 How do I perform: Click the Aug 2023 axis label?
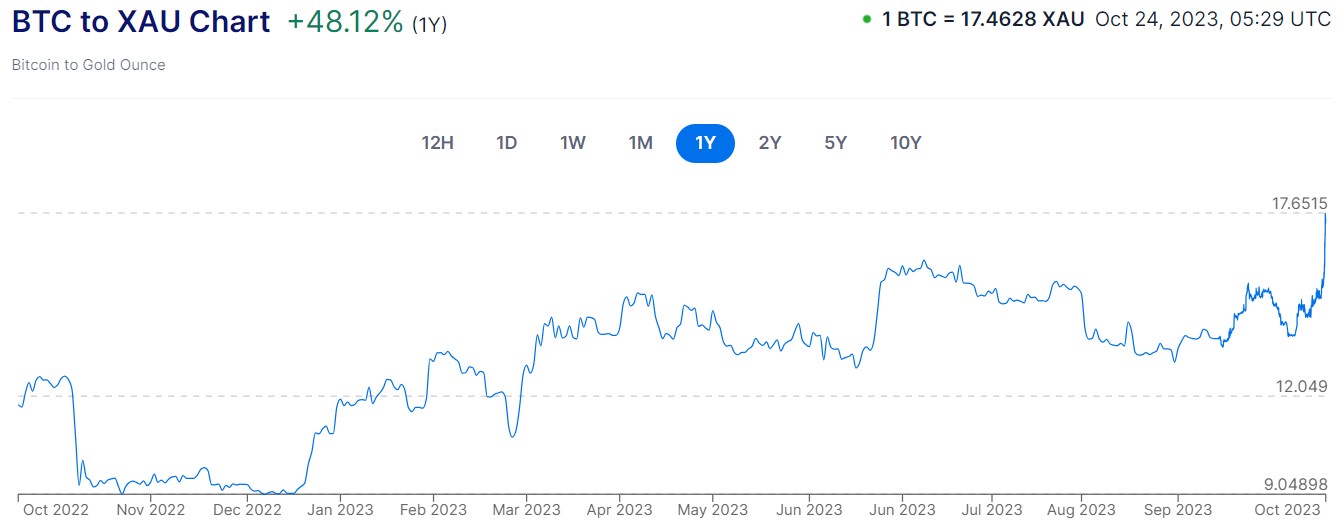1083,510
